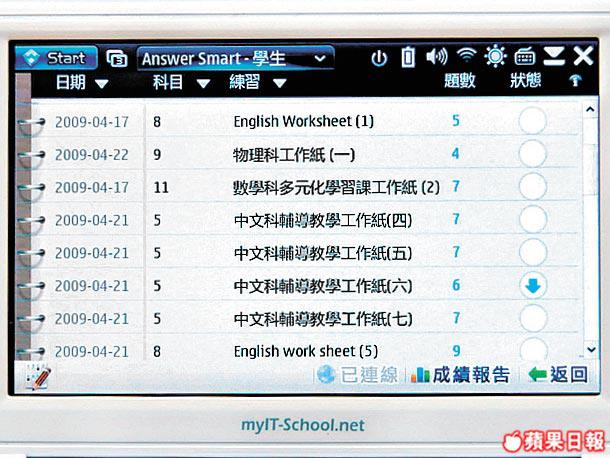Click the upload arrow icon beside 狀態
This screenshot has width=610, height=458.
[x=575, y=81]
